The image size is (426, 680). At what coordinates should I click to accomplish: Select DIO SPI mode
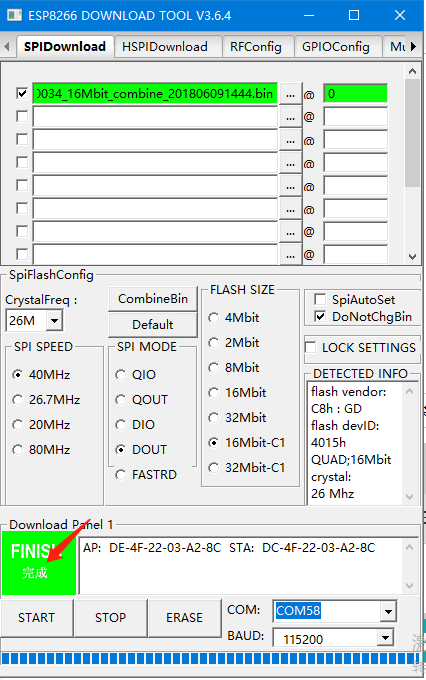click(135, 425)
